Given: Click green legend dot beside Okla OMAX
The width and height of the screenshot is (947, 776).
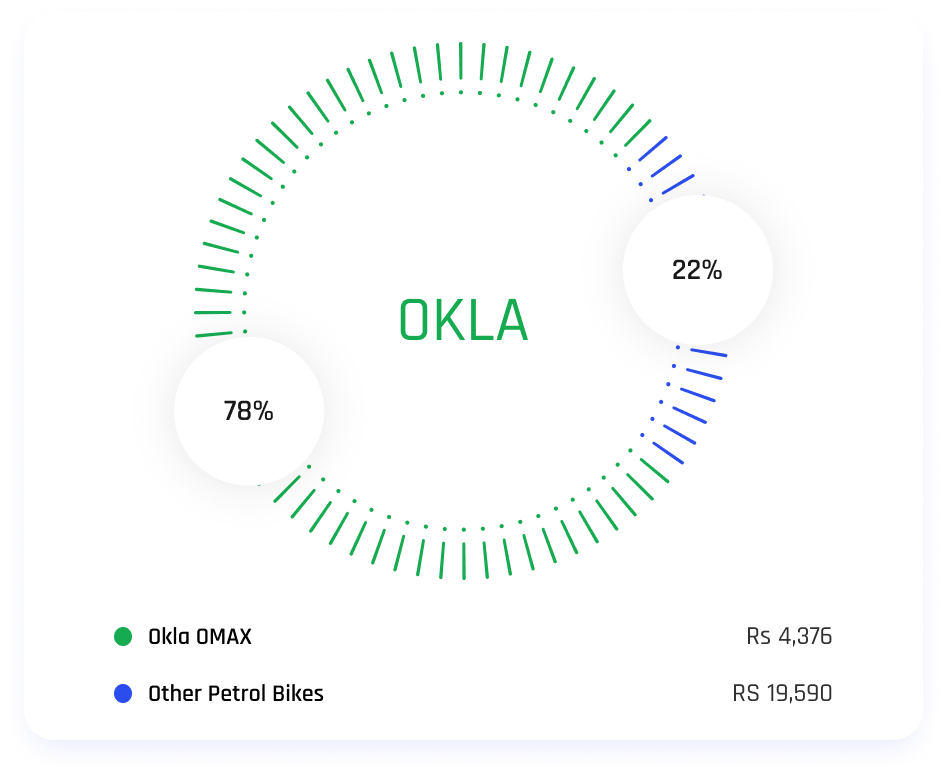Looking at the screenshot, I should [x=123, y=636].
